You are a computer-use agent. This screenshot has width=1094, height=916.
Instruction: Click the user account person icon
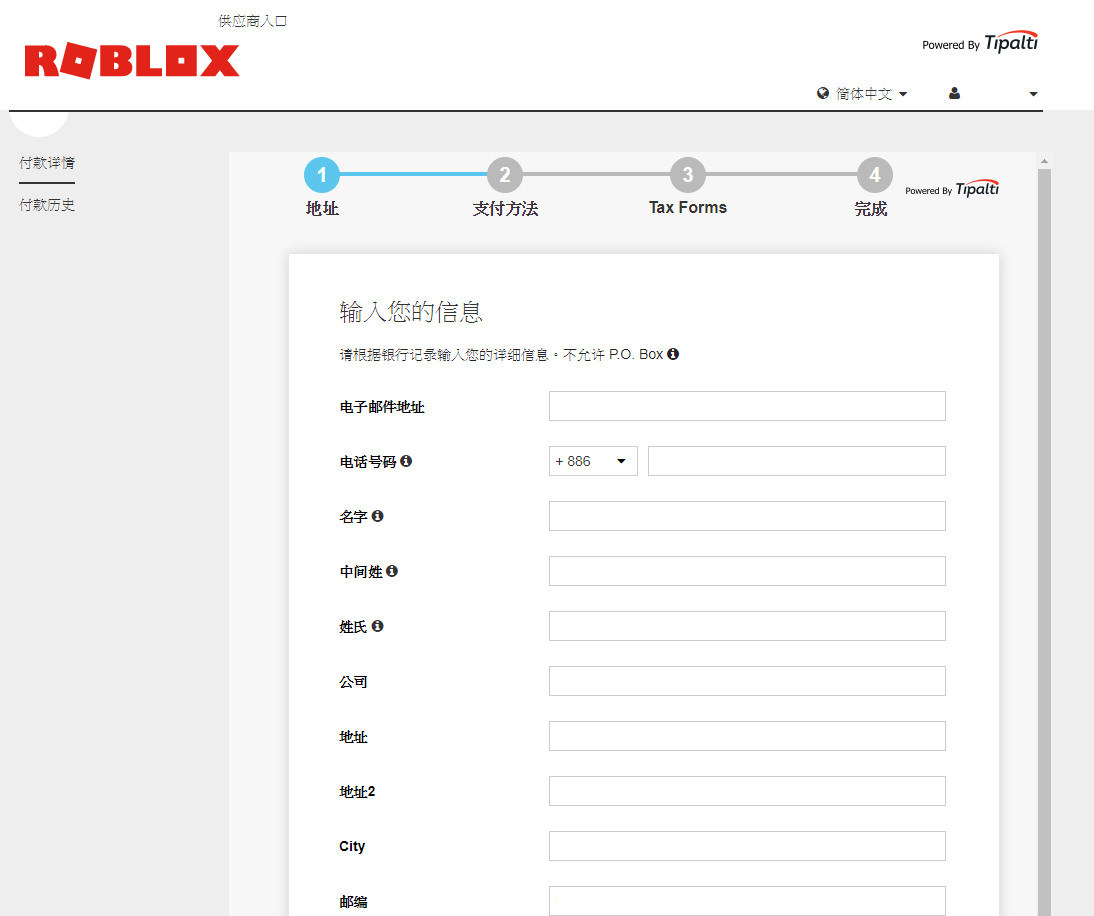[953, 93]
